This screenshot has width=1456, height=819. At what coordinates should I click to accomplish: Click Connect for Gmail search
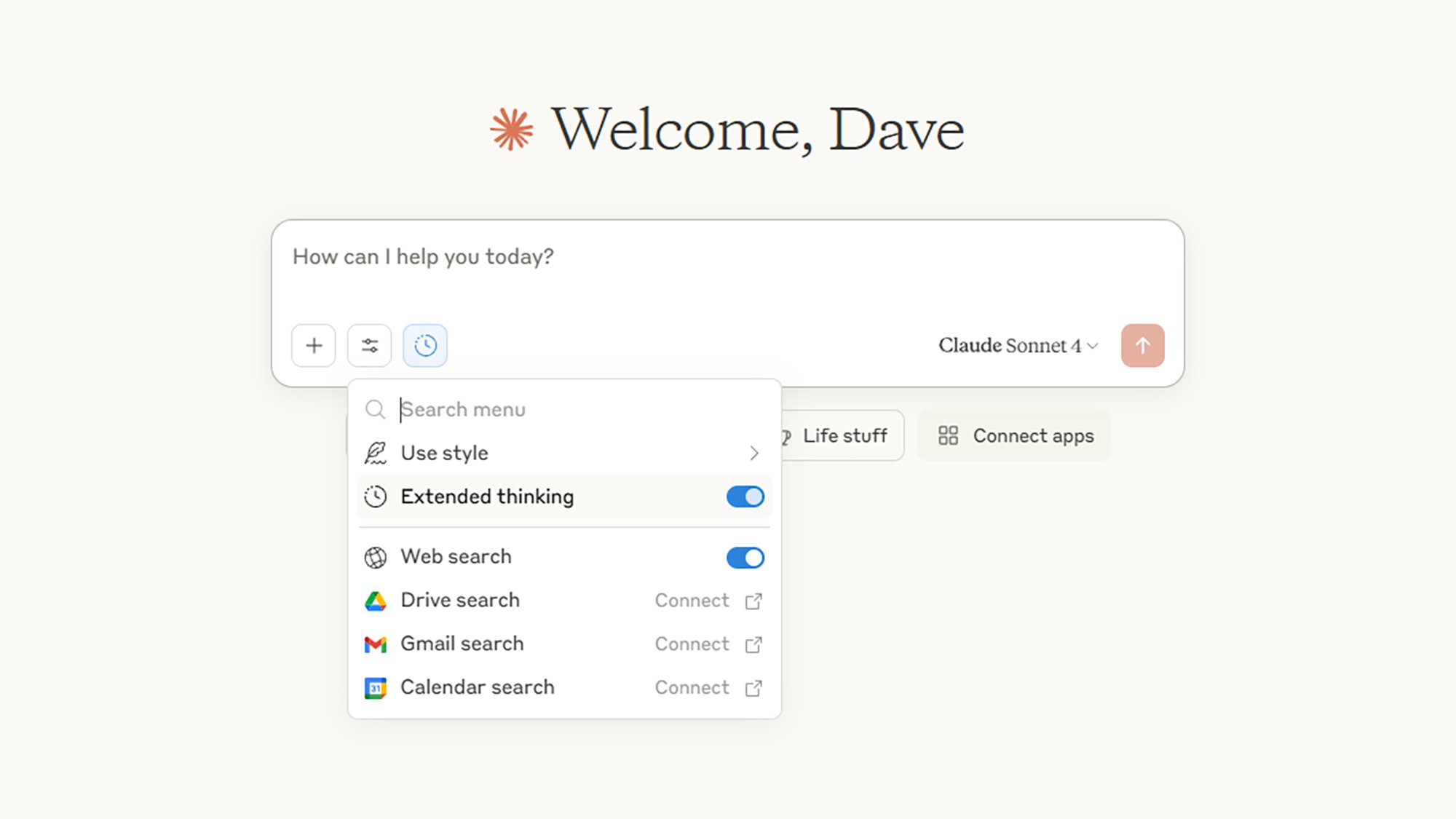pos(692,644)
